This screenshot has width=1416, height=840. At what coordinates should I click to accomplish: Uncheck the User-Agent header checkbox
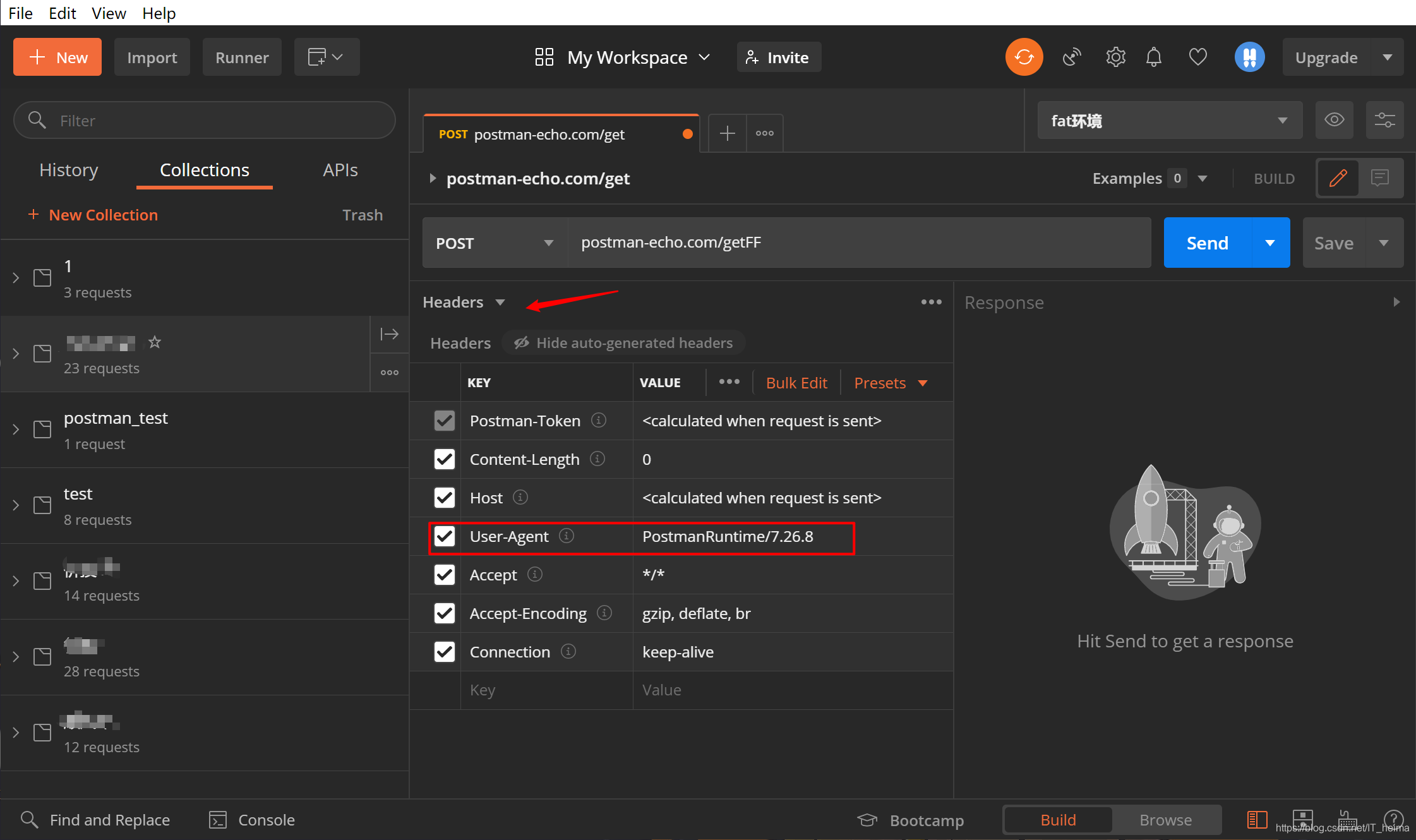[x=445, y=536]
